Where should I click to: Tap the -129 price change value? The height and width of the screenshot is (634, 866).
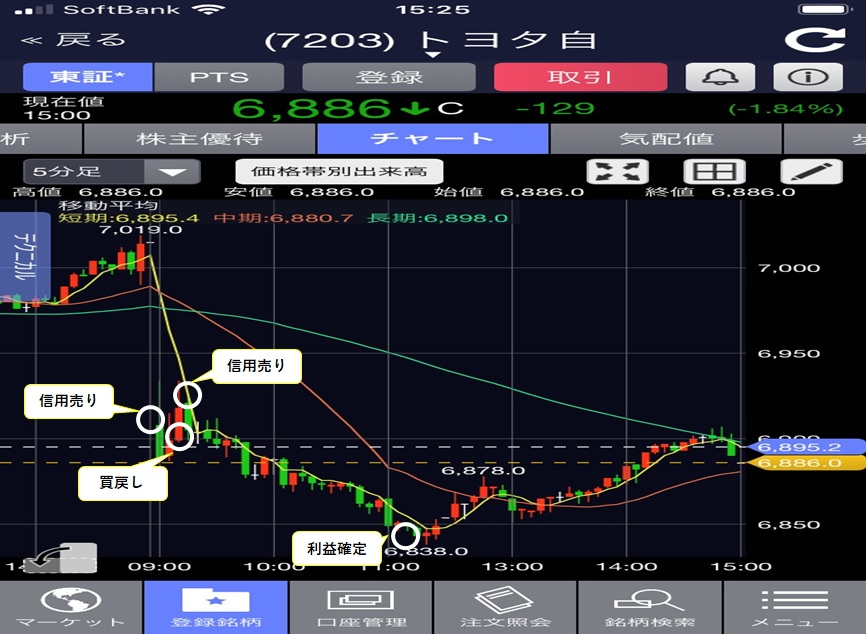coord(555,108)
